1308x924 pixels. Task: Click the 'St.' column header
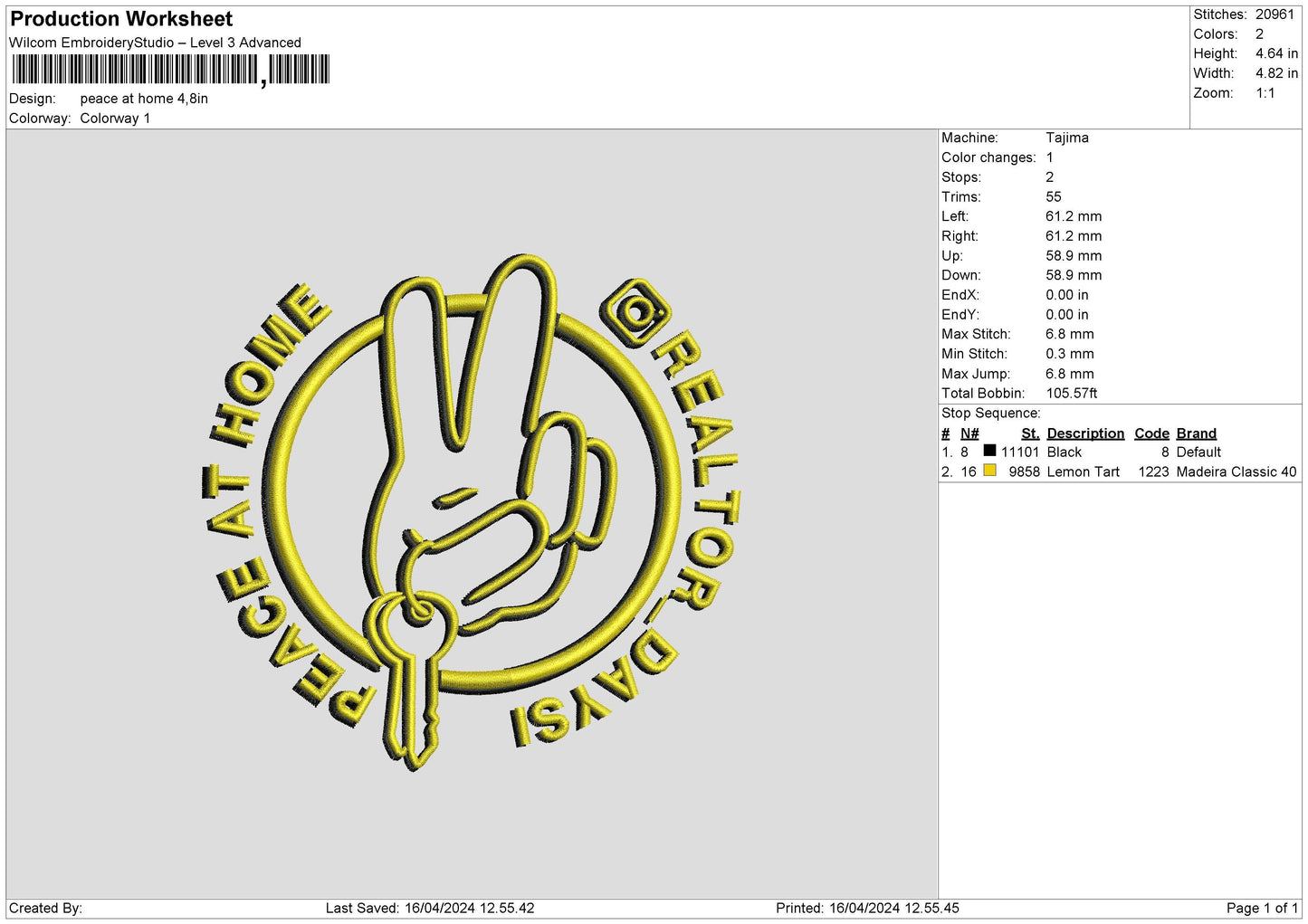[1030, 433]
